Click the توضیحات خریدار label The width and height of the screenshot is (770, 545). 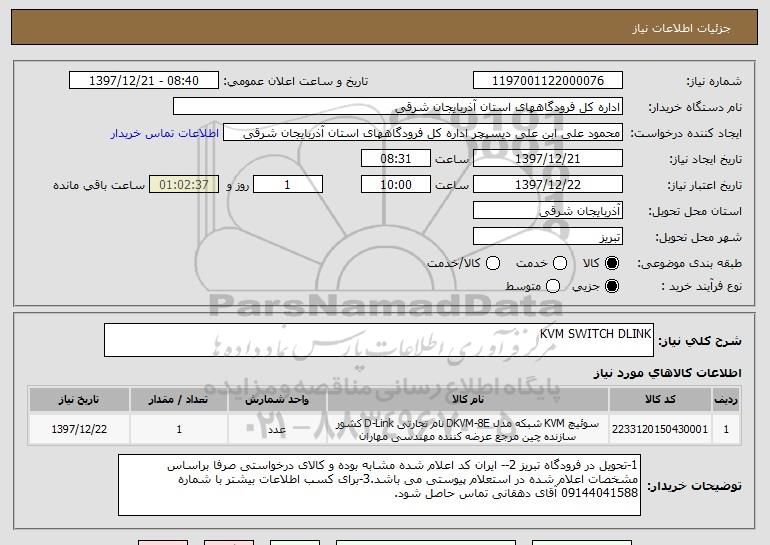click(694, 486)
